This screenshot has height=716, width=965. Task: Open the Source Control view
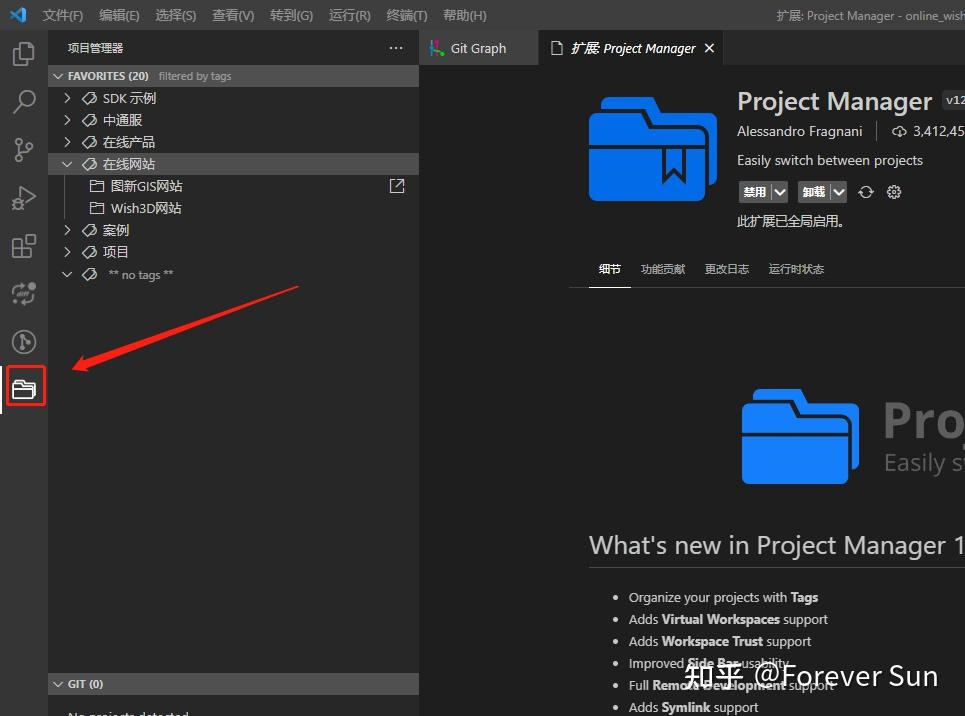pos(23,150)
